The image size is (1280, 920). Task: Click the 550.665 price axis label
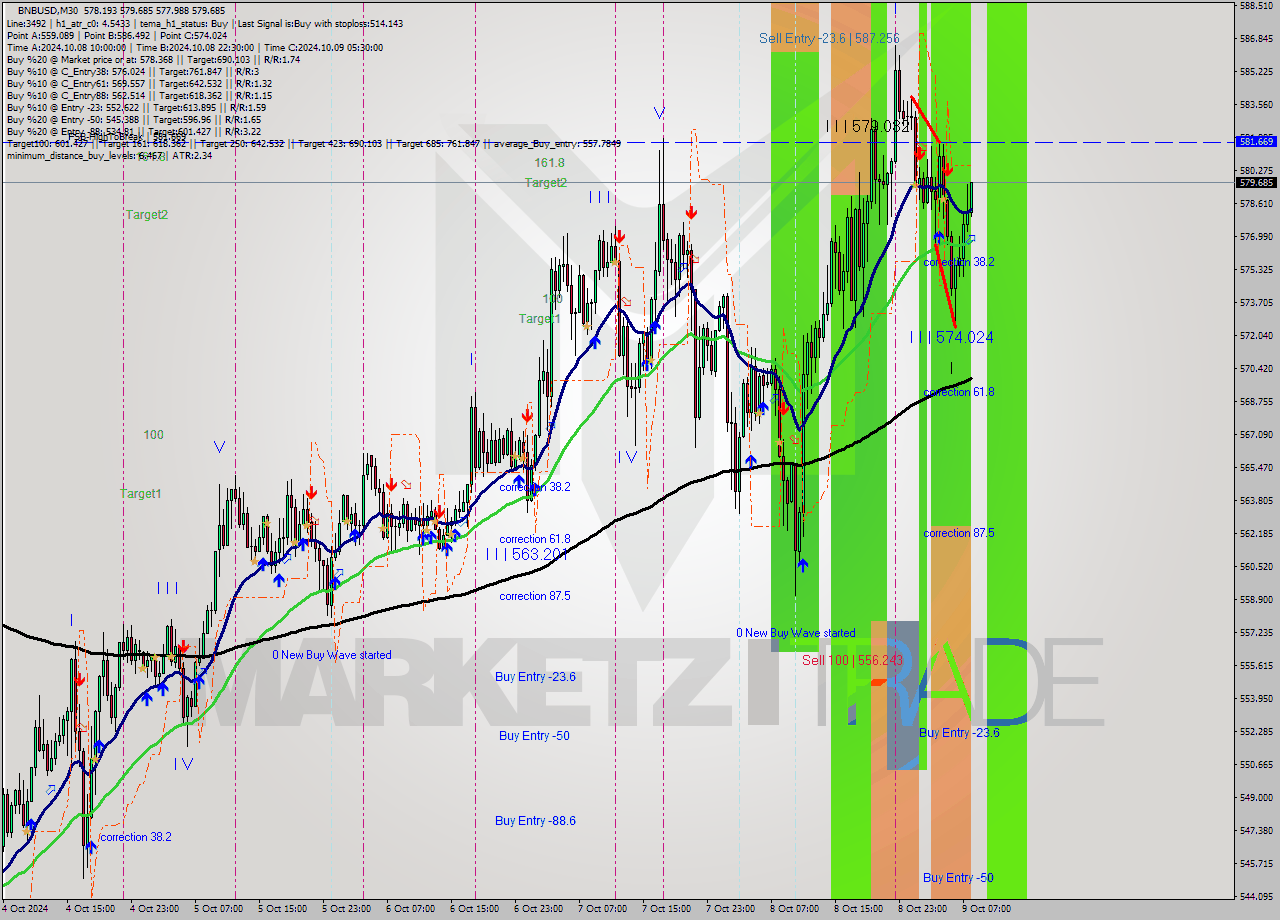[x=1257, y=764]
